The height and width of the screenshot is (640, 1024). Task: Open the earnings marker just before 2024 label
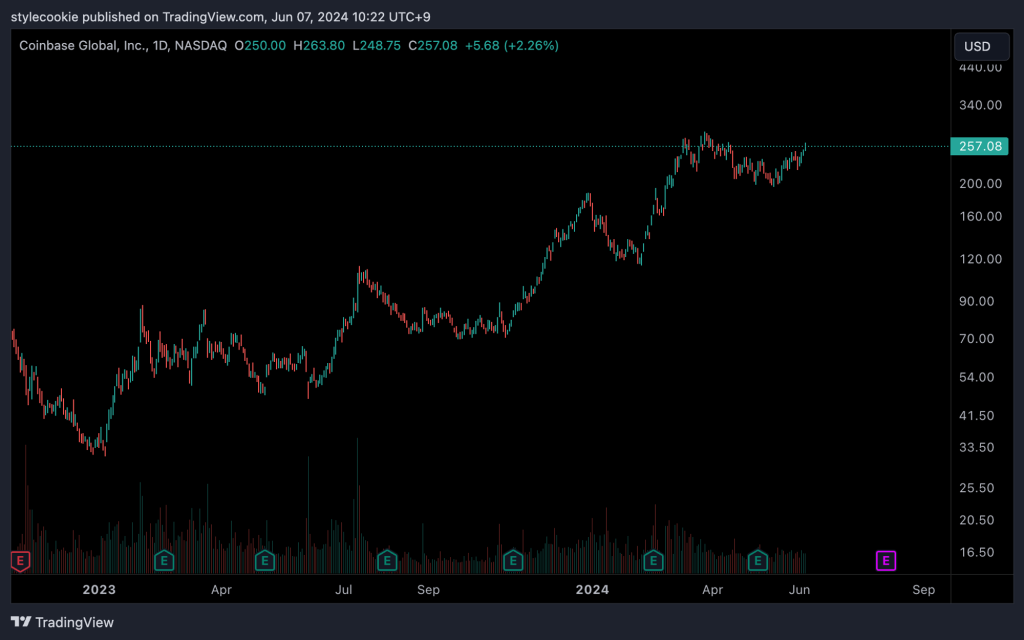coord(513,560)
